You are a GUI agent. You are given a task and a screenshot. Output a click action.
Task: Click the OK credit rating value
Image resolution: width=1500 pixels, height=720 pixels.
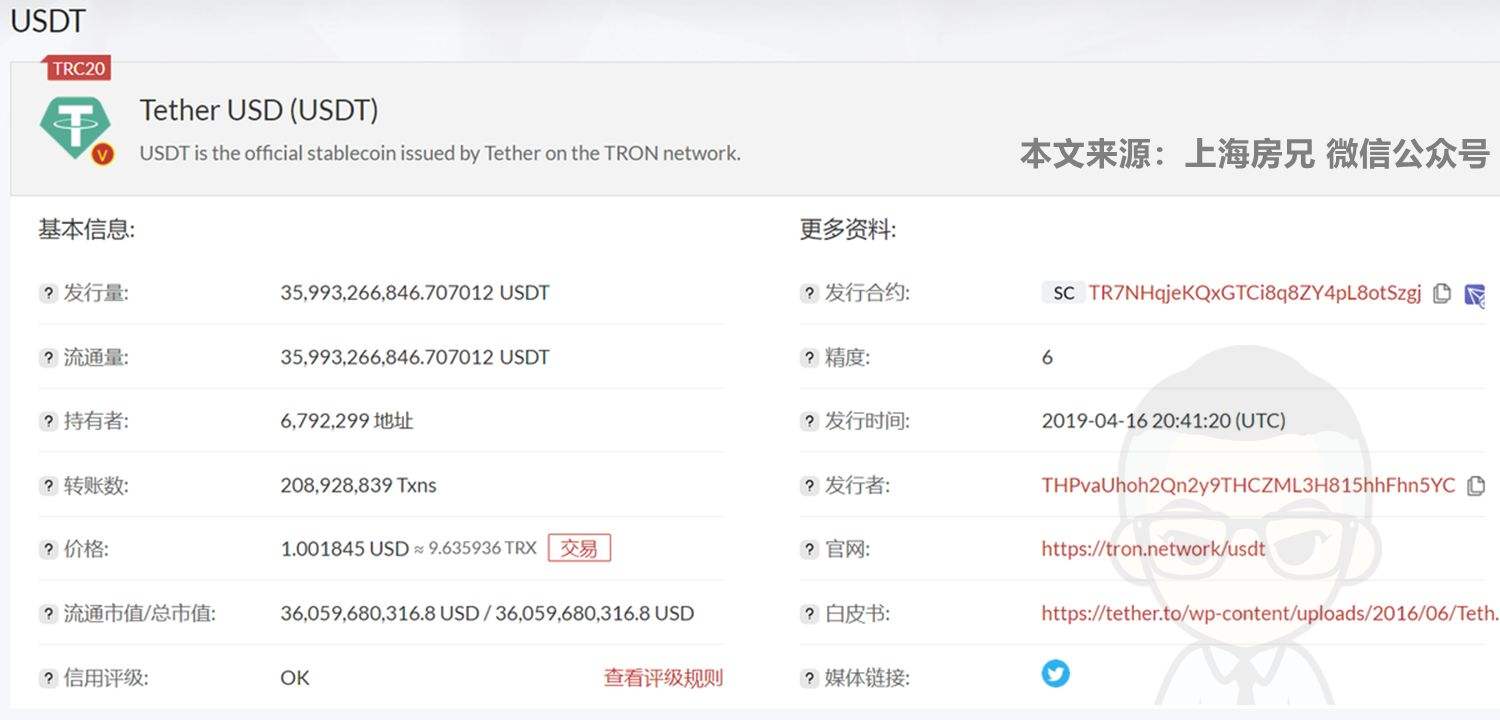coord(295,678)
